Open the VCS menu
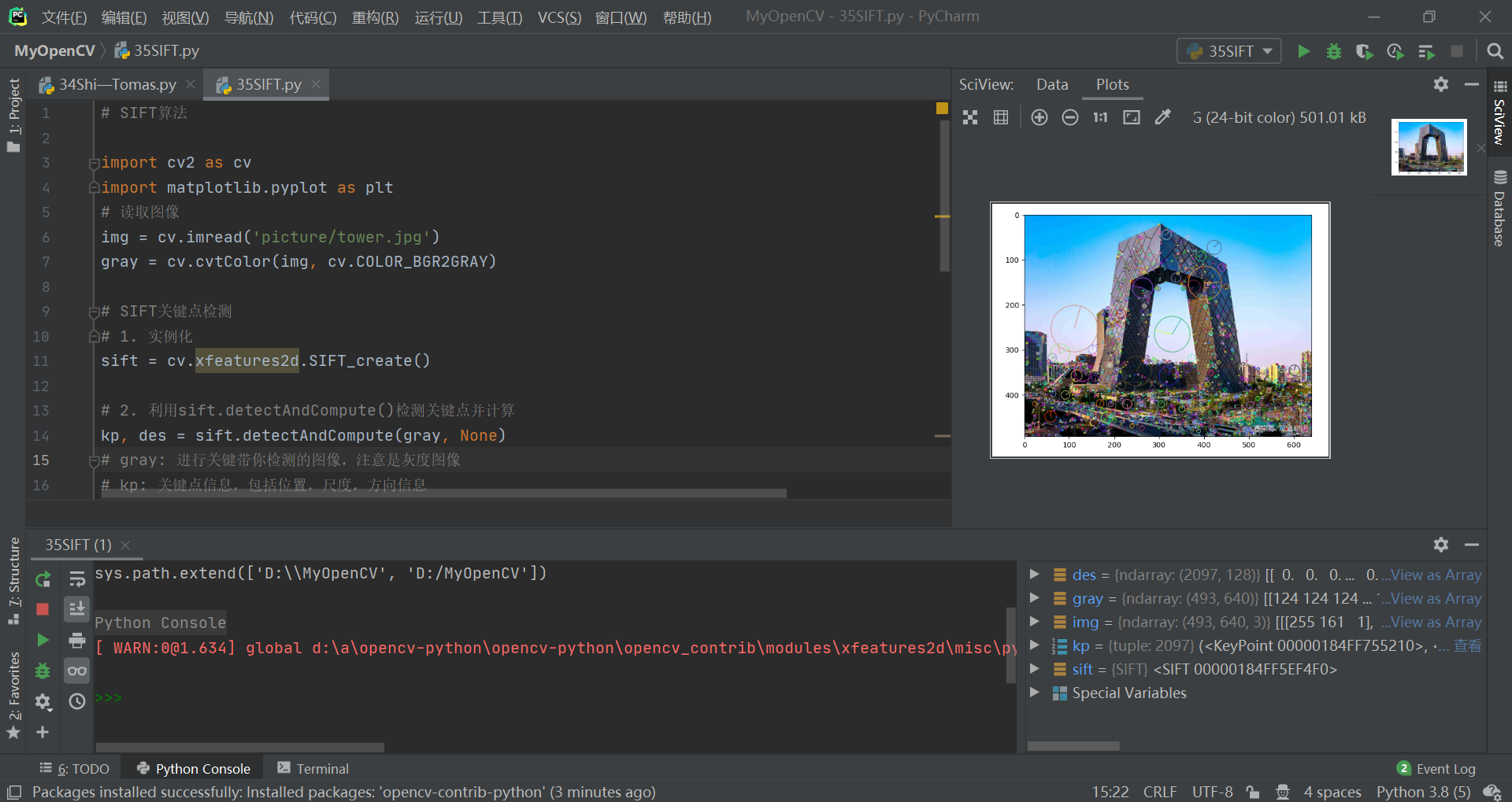Image resolution: width=1512 pixels, height=802 pixels. pos(558,17)
